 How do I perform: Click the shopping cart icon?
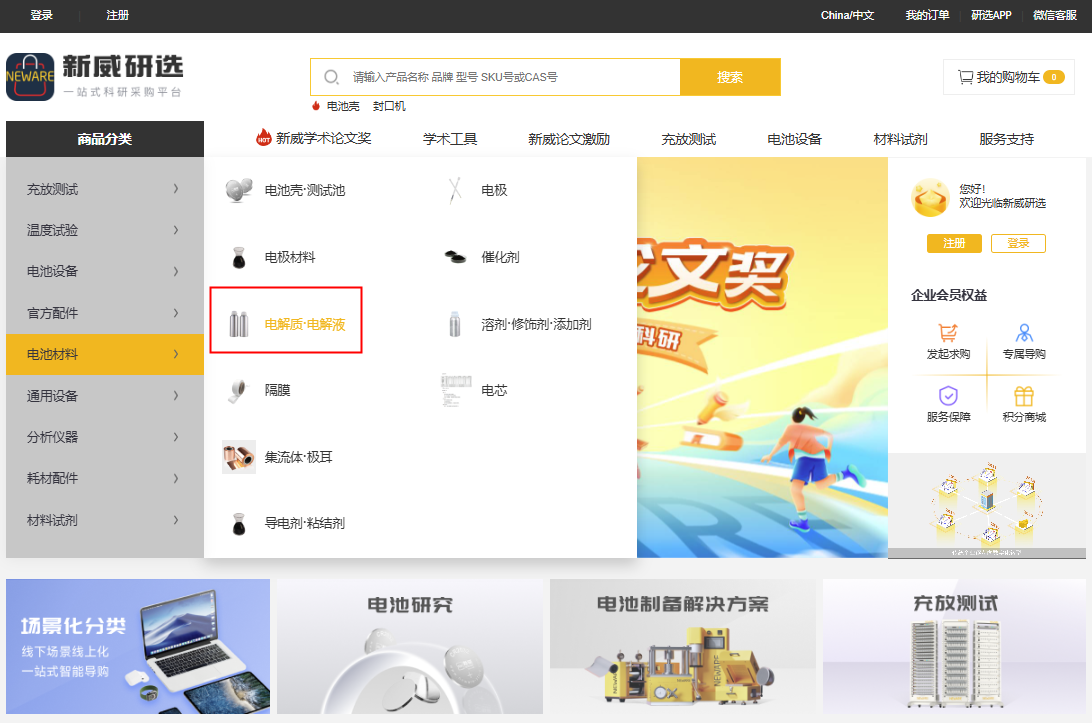[965, 77]
